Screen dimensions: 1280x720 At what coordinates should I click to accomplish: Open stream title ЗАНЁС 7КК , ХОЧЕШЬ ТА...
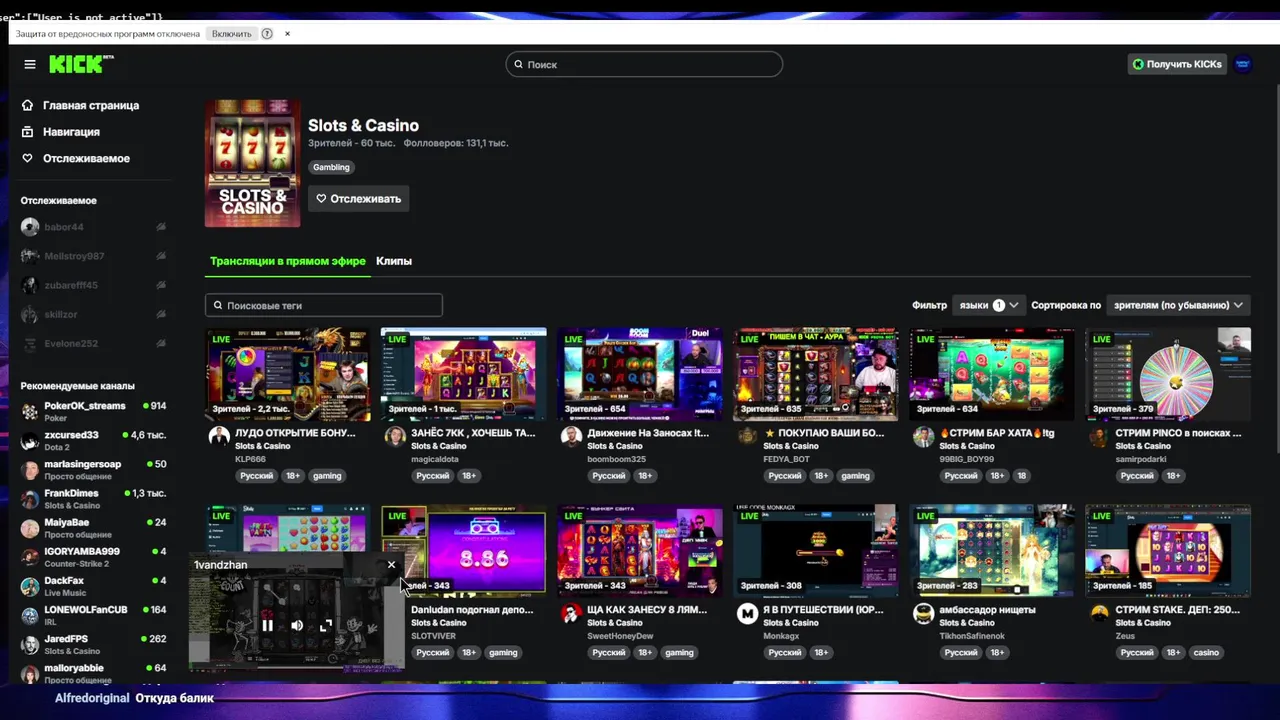[473, 433]
